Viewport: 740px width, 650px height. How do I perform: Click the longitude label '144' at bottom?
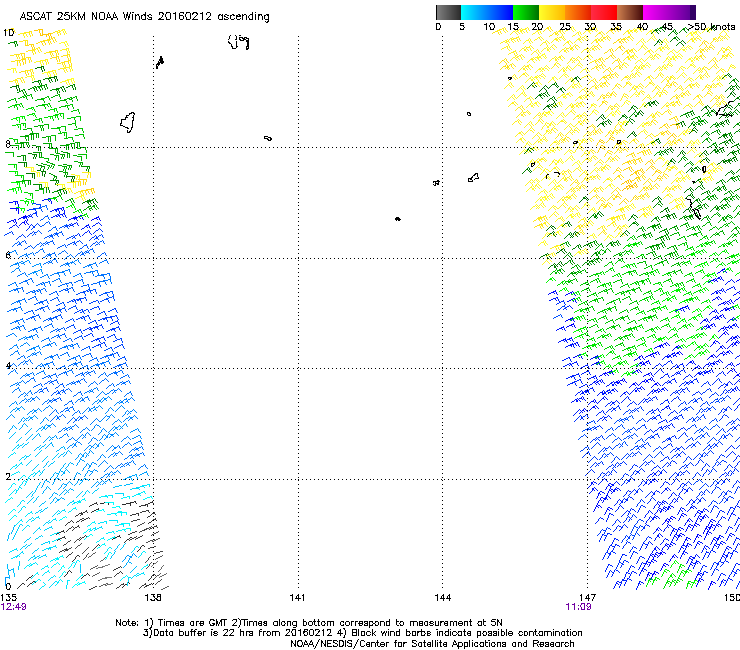click(442, 598)
